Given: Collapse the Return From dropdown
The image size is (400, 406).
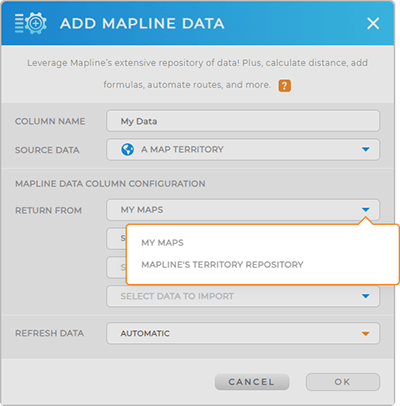Looking at the screenshot, I should (243, 210).
